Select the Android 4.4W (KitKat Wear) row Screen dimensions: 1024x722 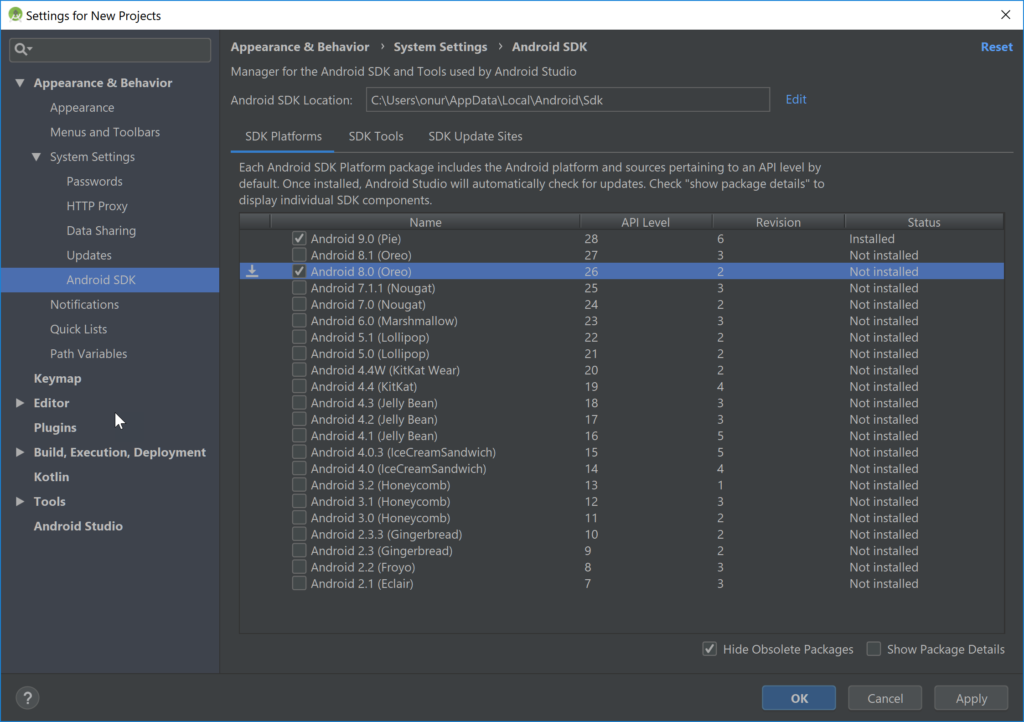pos(621,369)
